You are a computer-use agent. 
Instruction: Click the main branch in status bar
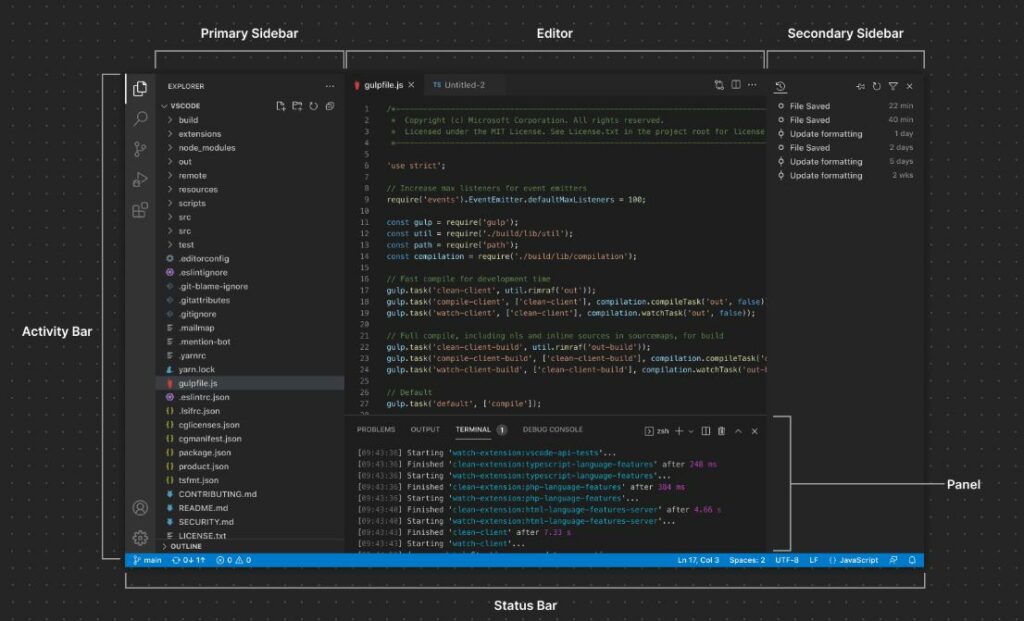[148, 560]
